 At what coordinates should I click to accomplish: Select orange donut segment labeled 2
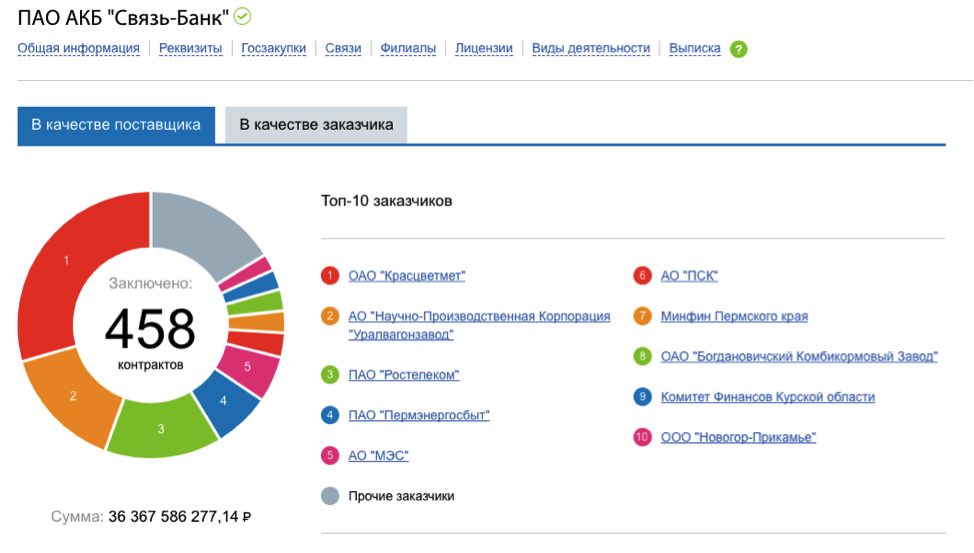[73, 396]
